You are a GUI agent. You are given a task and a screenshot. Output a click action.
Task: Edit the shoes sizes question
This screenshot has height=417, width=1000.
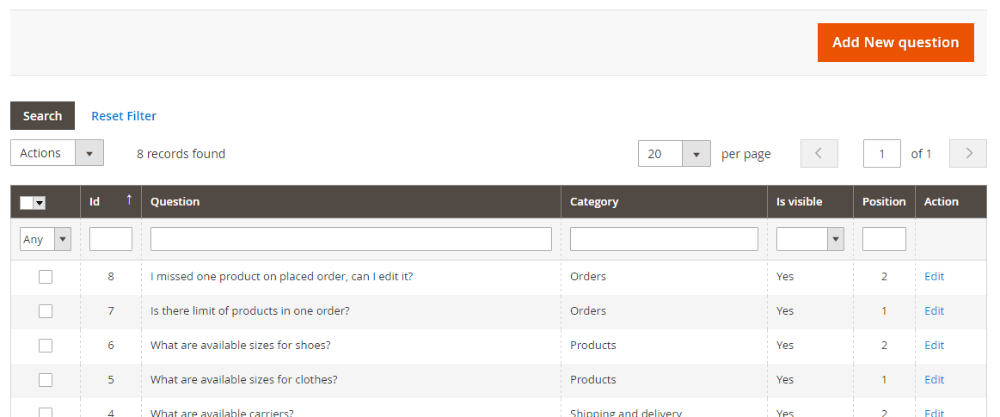click(933, 345)
